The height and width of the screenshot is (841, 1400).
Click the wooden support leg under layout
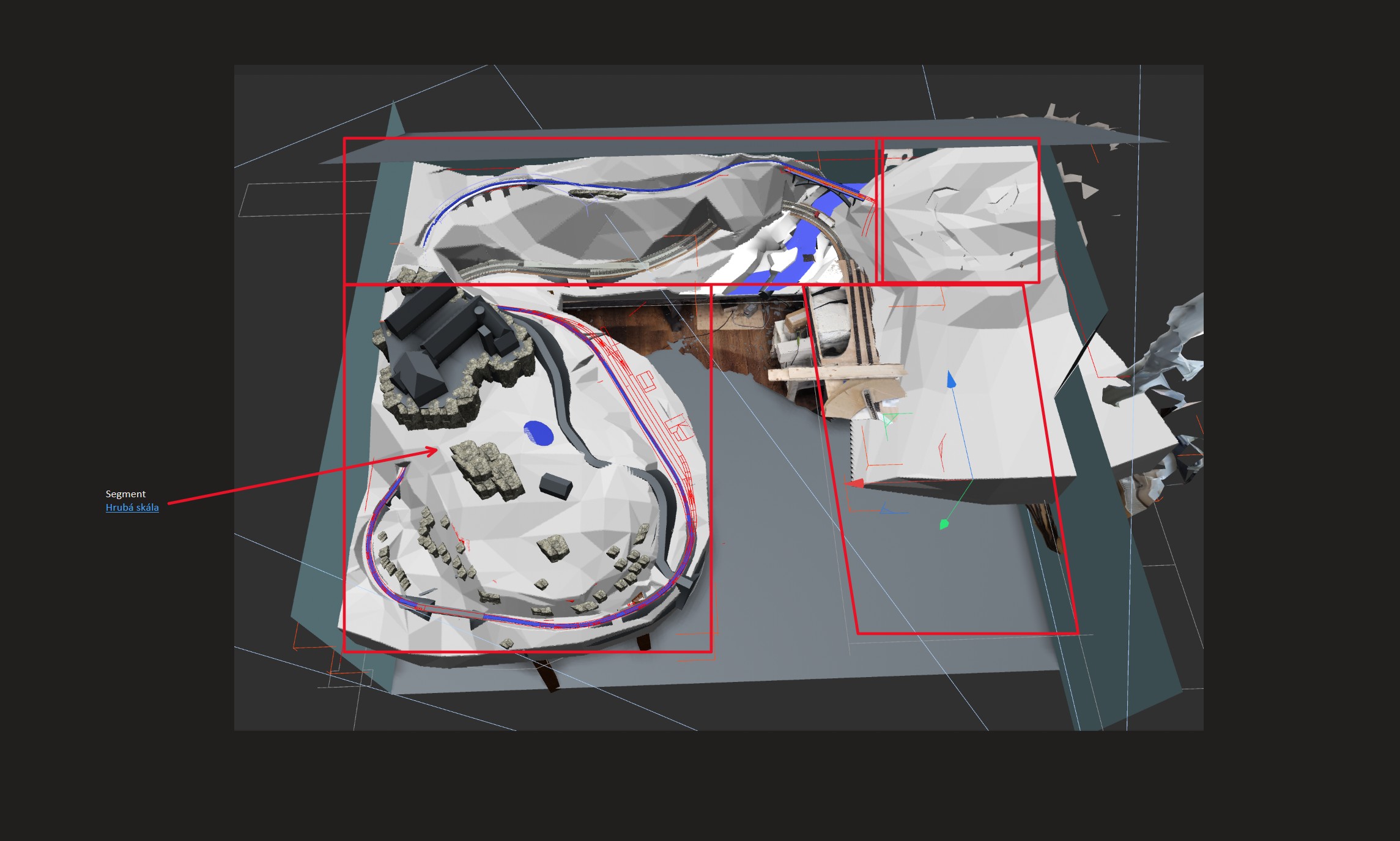547,675
